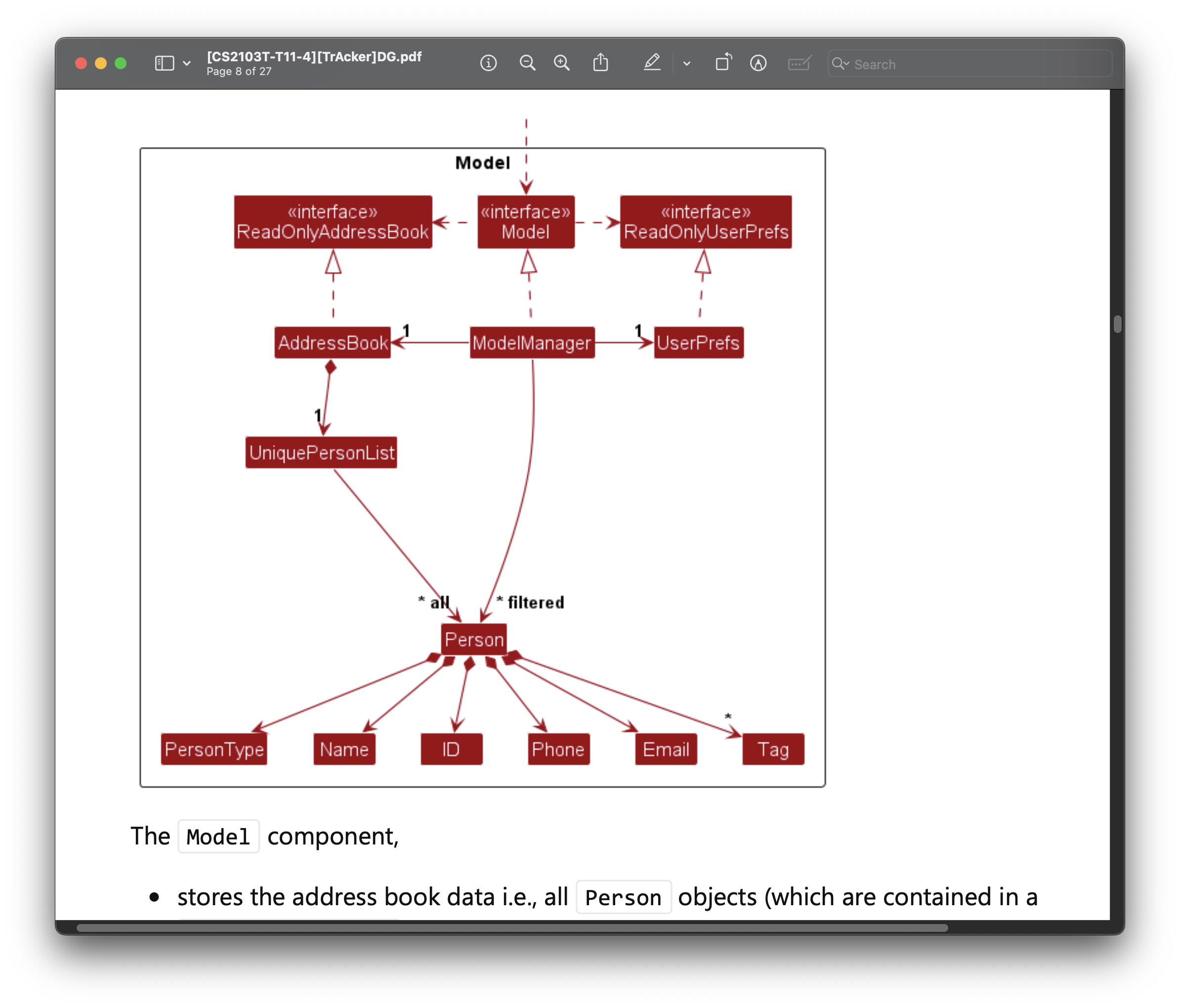Click the document info inspector icon
The height and width of the screenshot is (1008, 1180).
click(x=488, y=63)
